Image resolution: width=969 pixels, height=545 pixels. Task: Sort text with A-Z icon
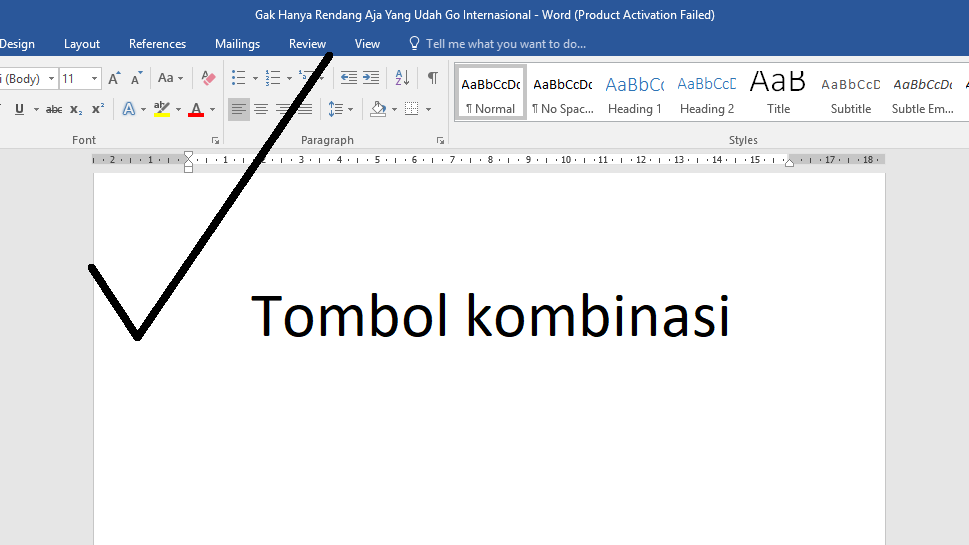[402, 78]
